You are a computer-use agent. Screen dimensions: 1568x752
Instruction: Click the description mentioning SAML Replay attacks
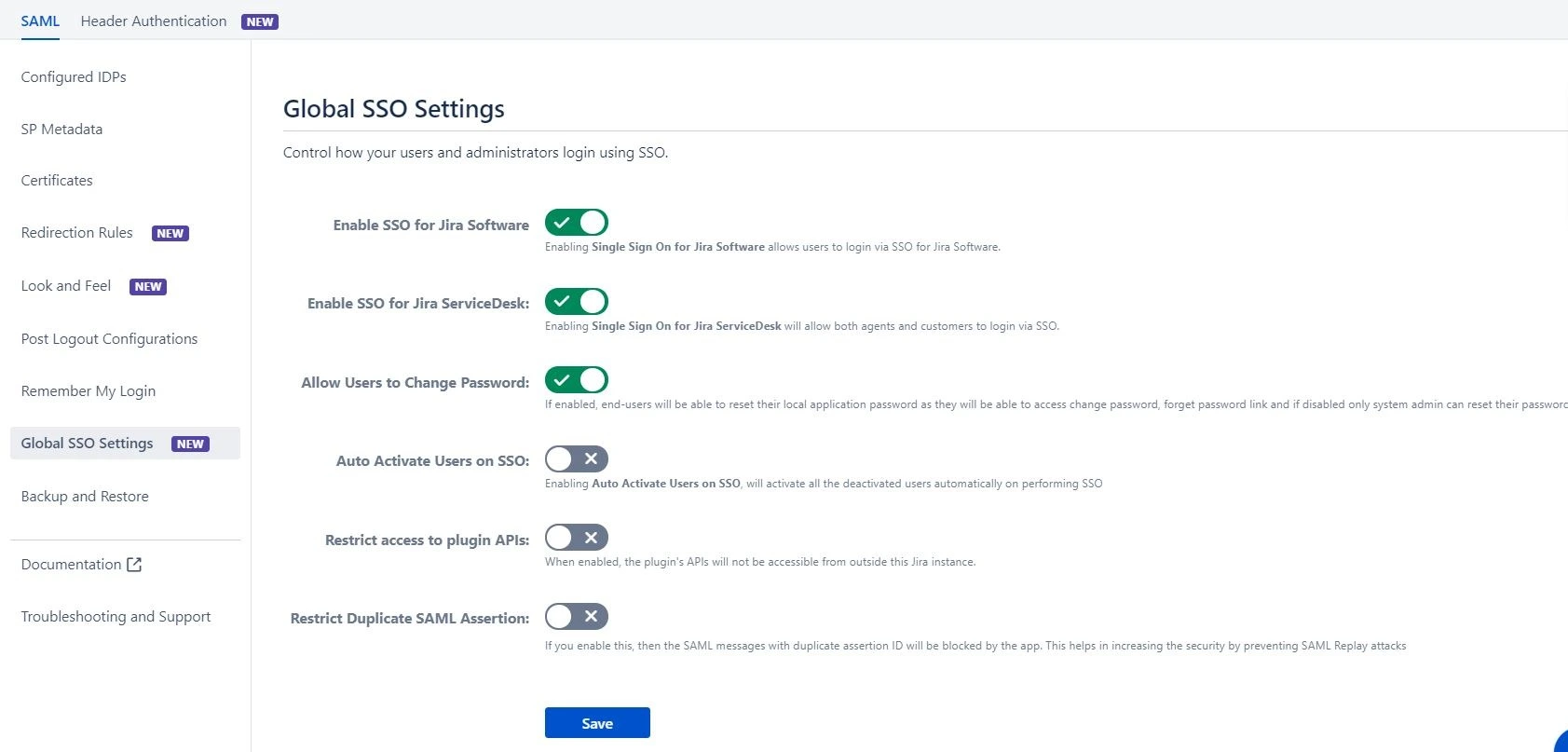(x=975, y=646)
